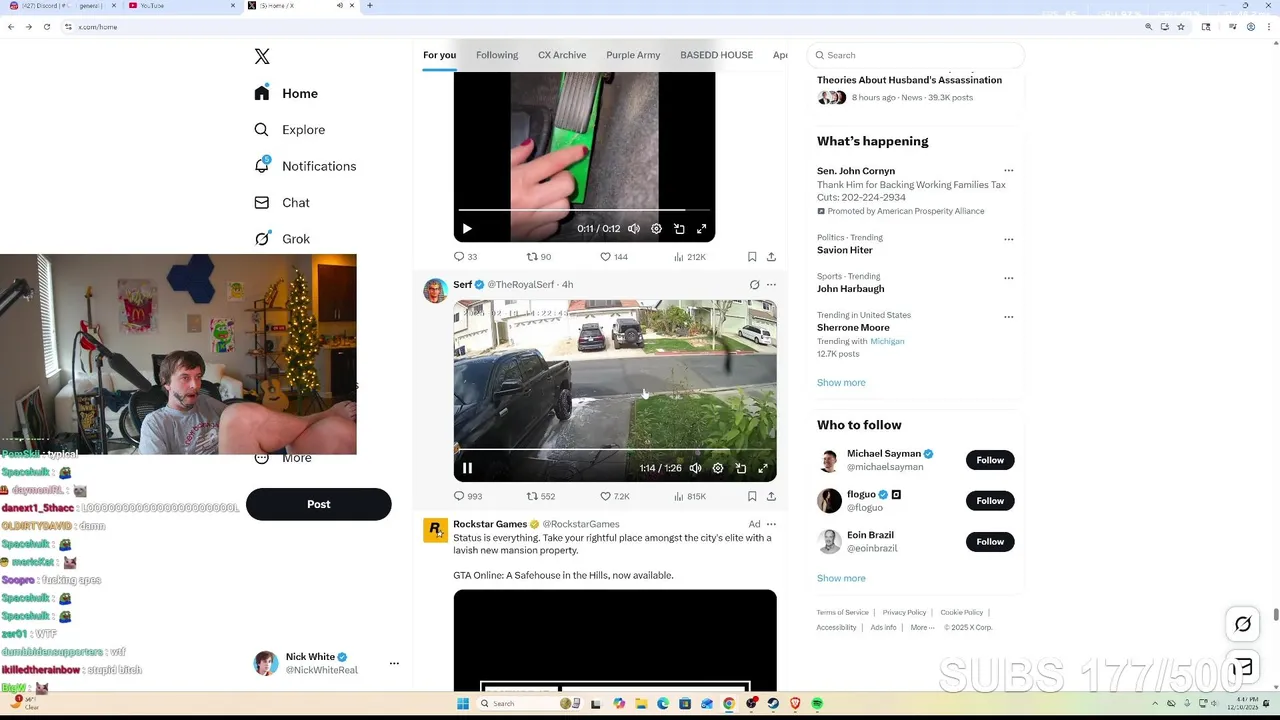
Task: Switch to the CX Archive tab
Action: point(562,55)
